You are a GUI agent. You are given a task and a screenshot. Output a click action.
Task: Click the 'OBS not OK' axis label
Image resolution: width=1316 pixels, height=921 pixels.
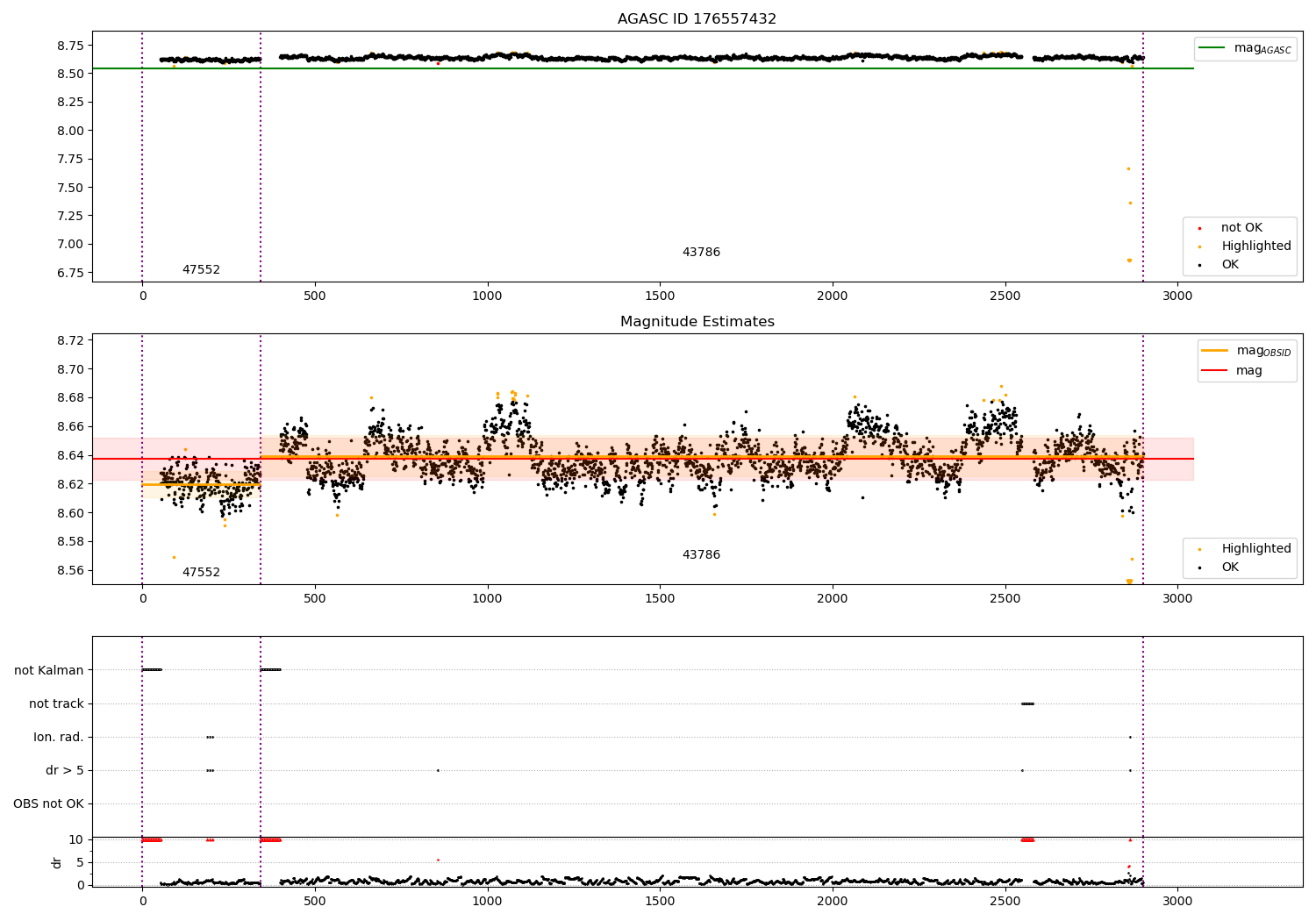(48, 803)
